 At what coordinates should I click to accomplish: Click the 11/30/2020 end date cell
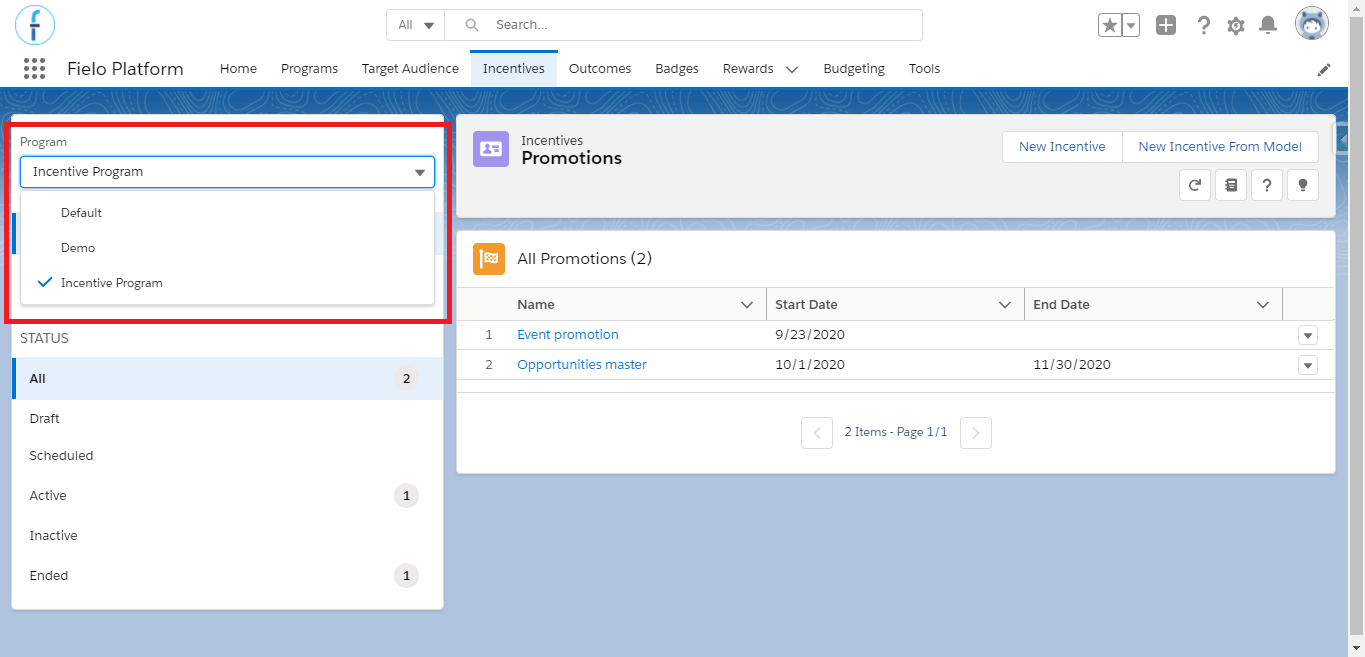(1153, 365)
